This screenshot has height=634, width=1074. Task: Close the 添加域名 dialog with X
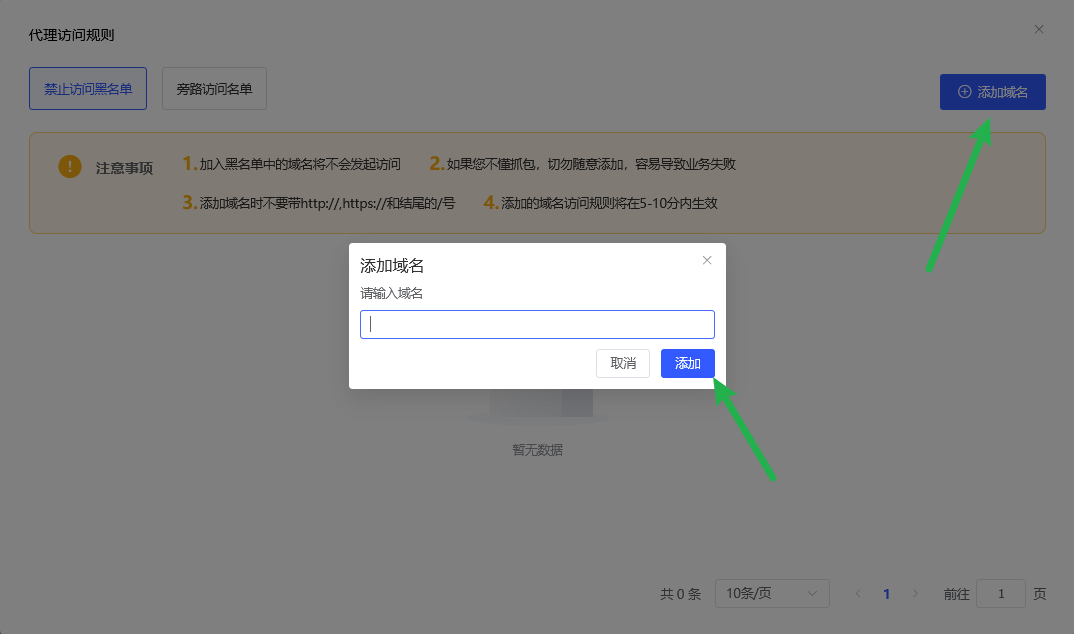tap(707, 260)
